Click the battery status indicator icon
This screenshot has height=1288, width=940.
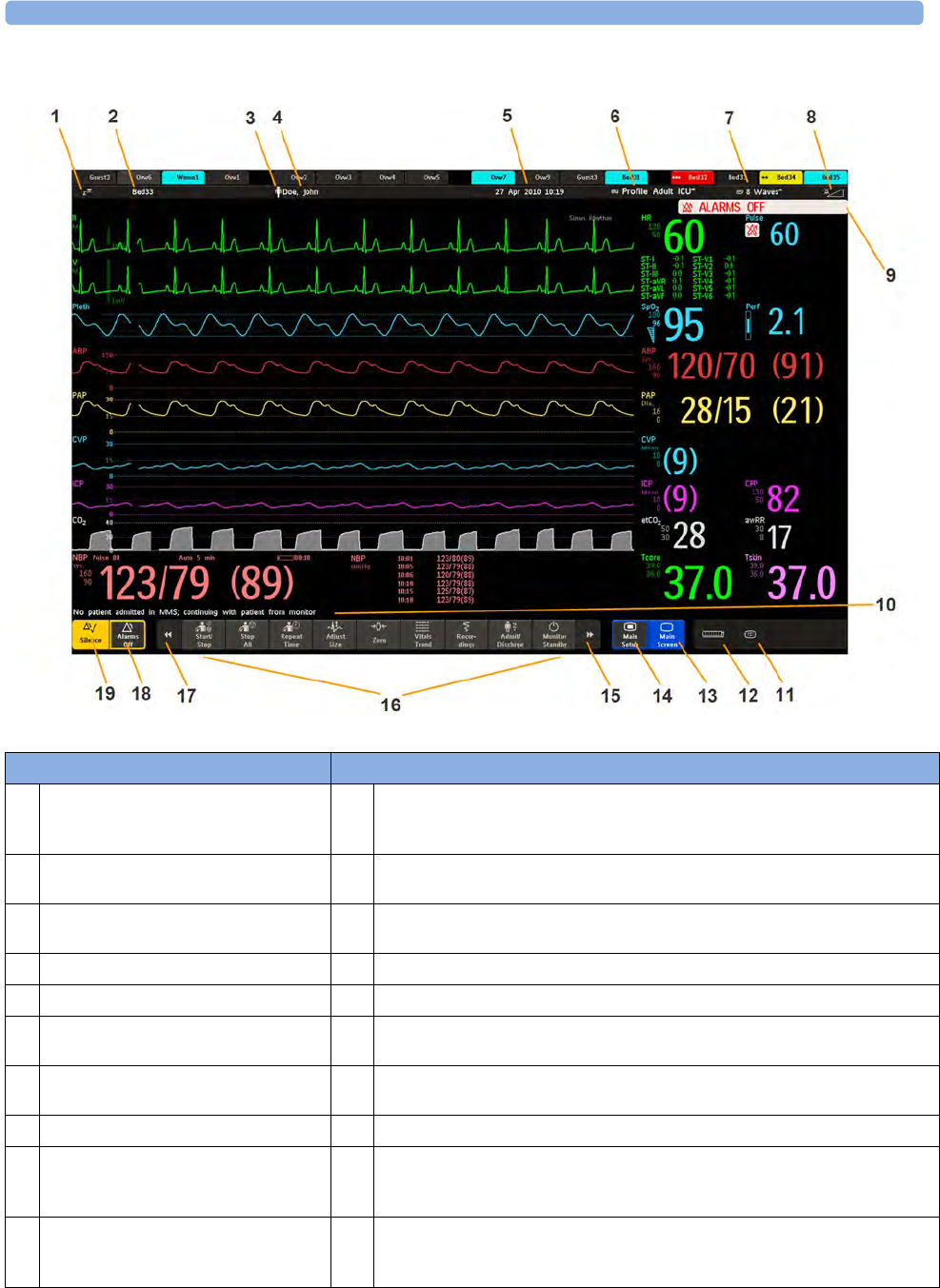pyautogui.click(x=713, y=634)
